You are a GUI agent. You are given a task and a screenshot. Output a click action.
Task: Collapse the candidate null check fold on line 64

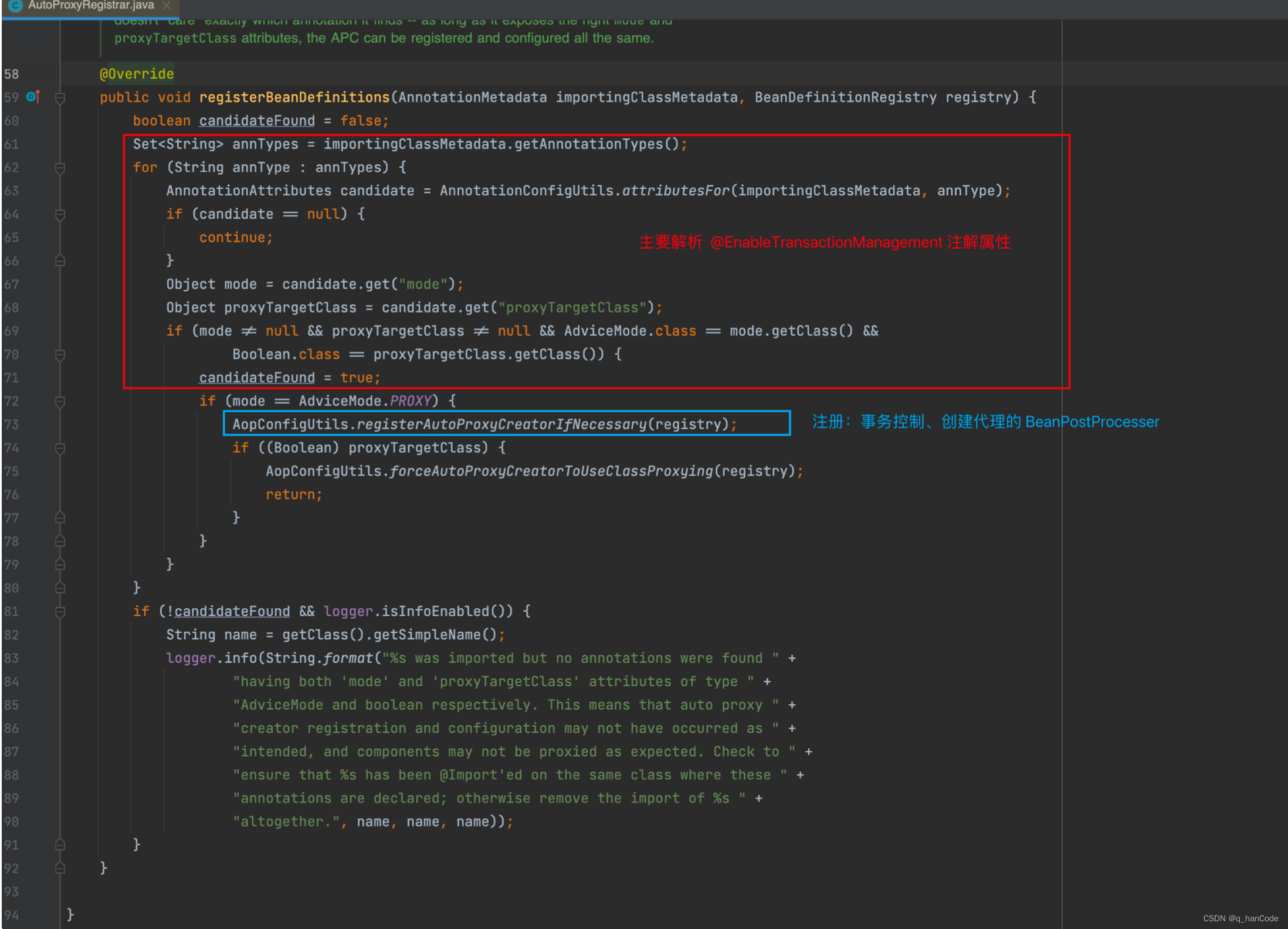[x=60, y=215]
